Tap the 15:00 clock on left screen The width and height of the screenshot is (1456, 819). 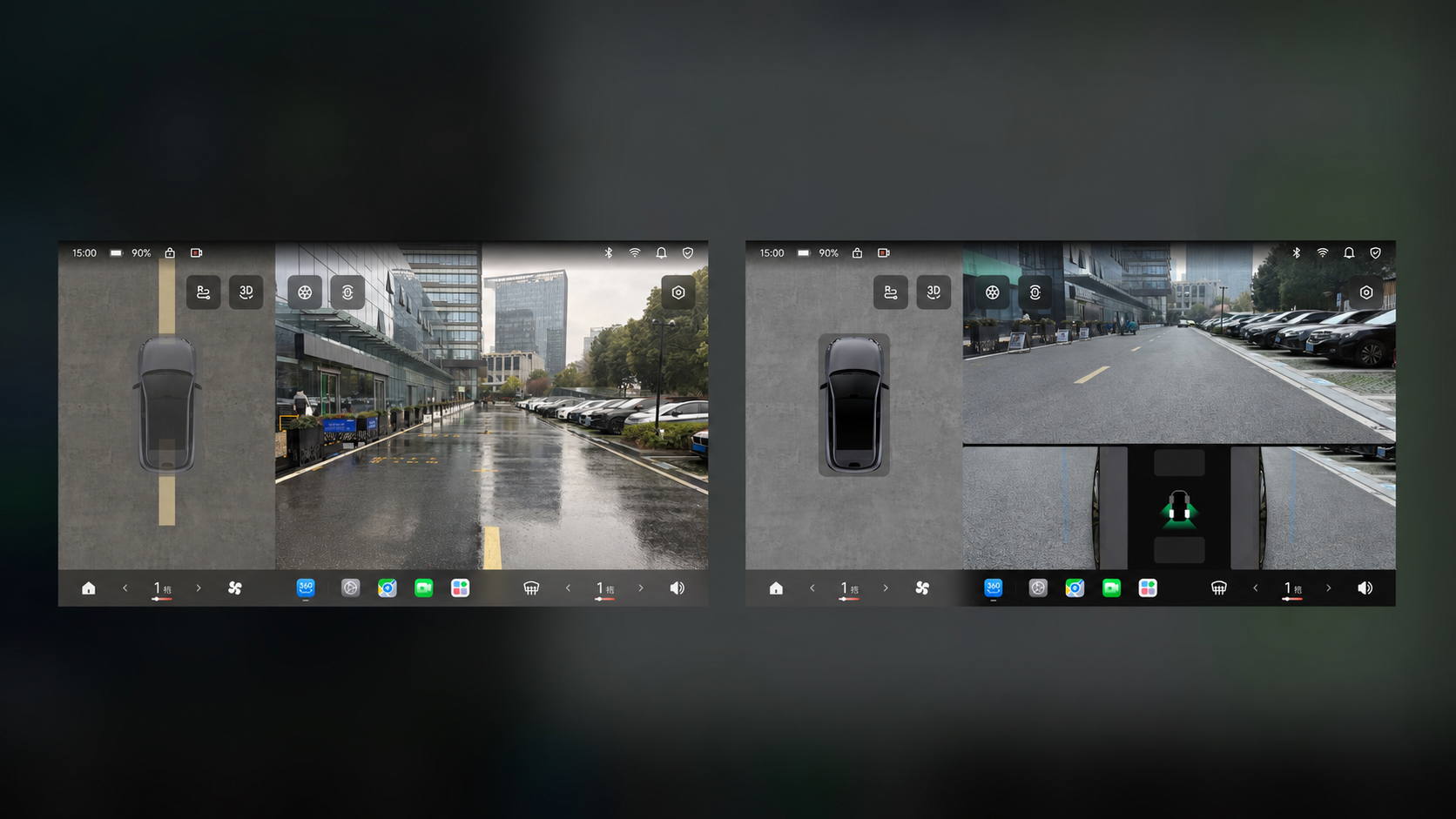pos(84,253)
